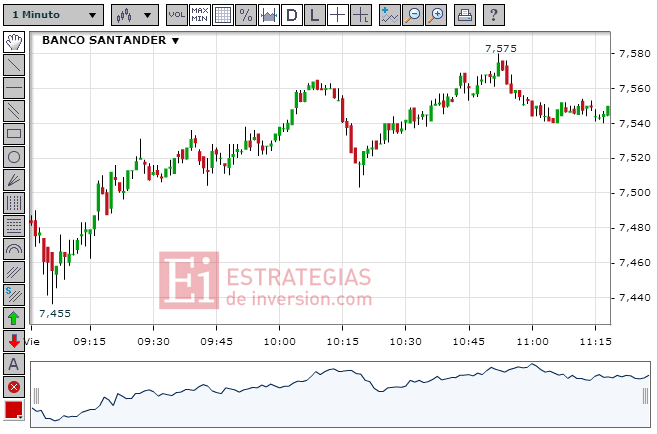Grab the left navigator range handle
The height and width of the screenshot is (434, 658).
[x=37, y=396]
